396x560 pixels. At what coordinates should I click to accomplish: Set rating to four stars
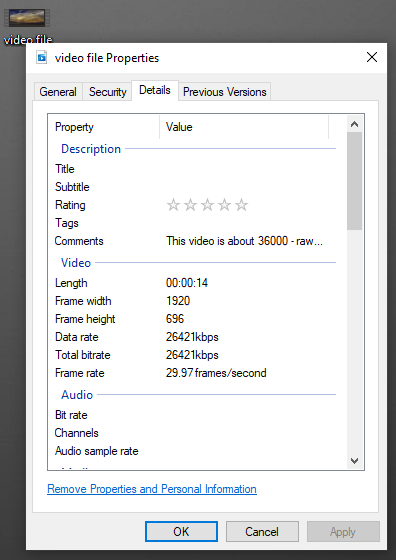click(225, 205)
